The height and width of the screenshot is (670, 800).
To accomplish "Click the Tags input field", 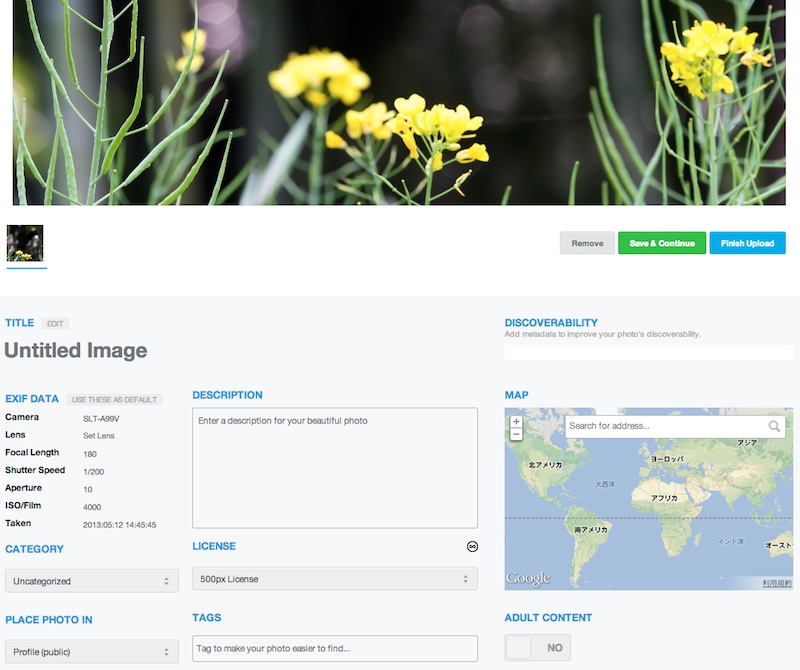I will [334, 649].
